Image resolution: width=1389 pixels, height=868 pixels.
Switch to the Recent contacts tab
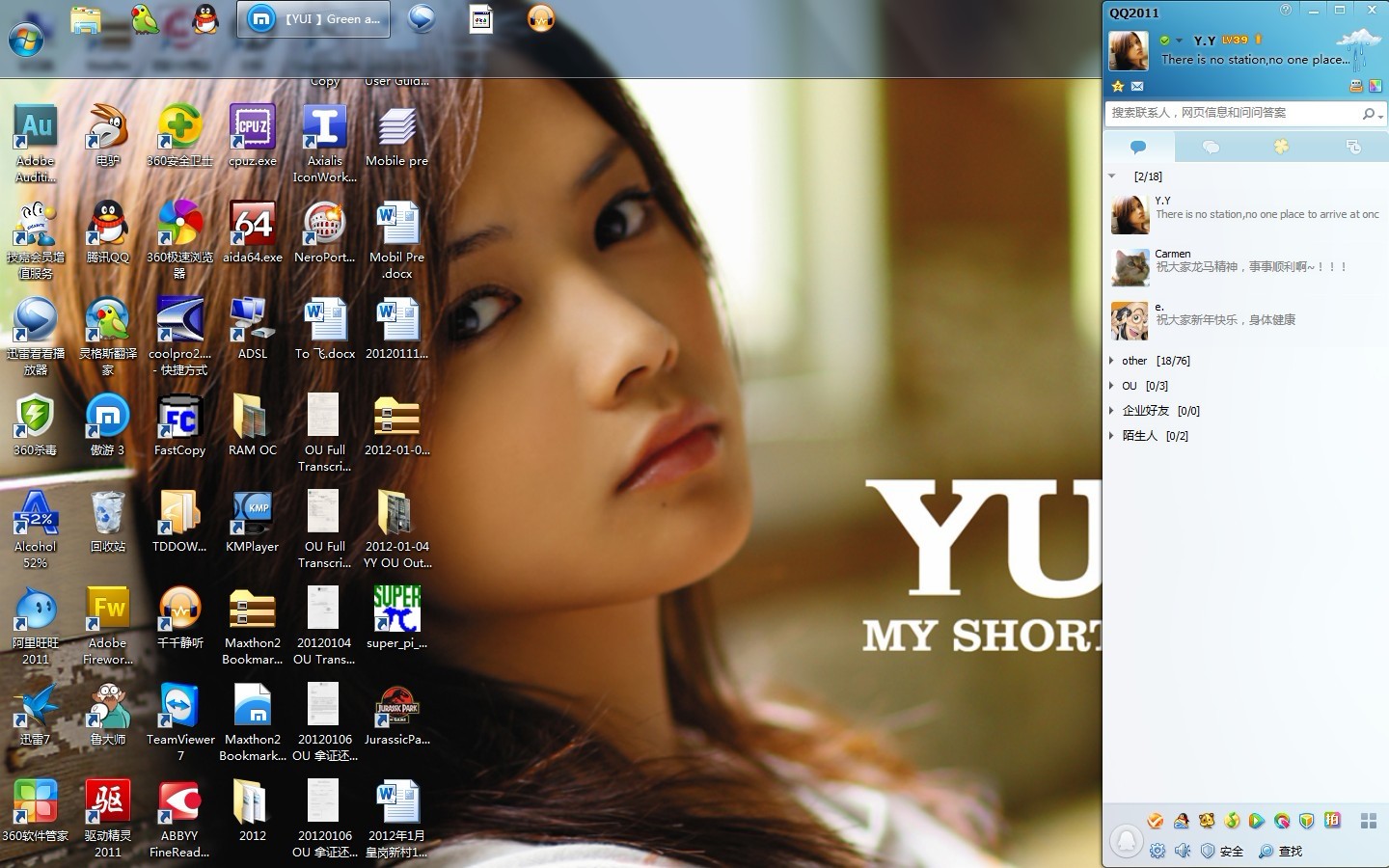1353,147
